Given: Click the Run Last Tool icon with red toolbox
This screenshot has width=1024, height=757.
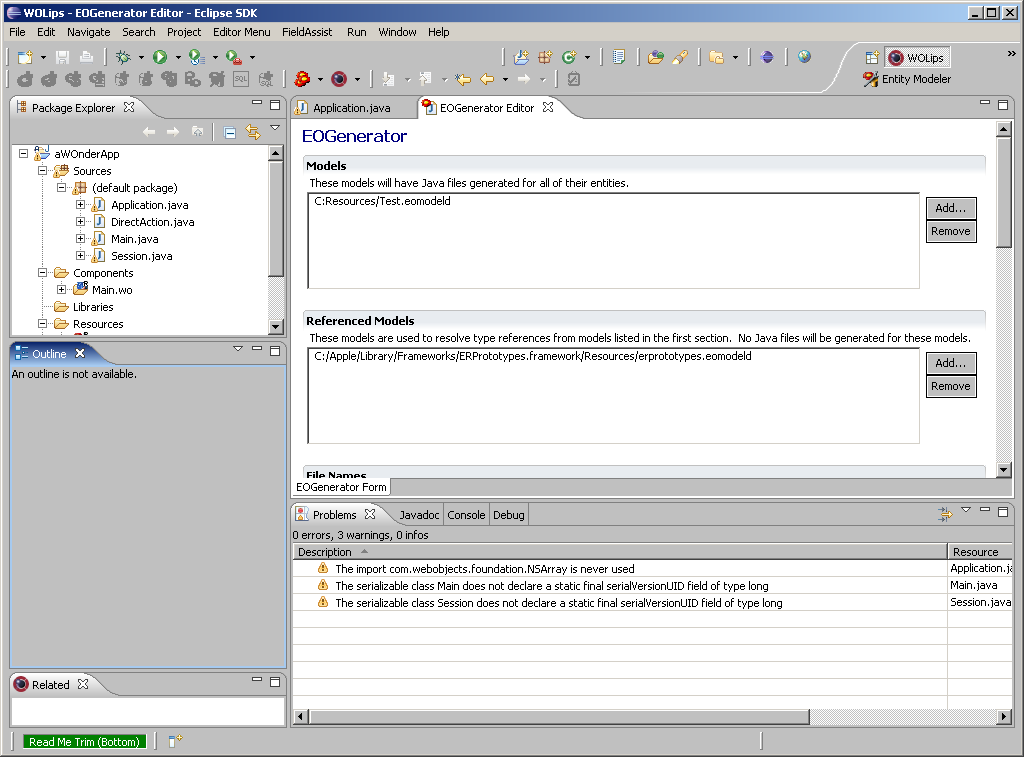Looking at the screenshot, I should (234, 57).
